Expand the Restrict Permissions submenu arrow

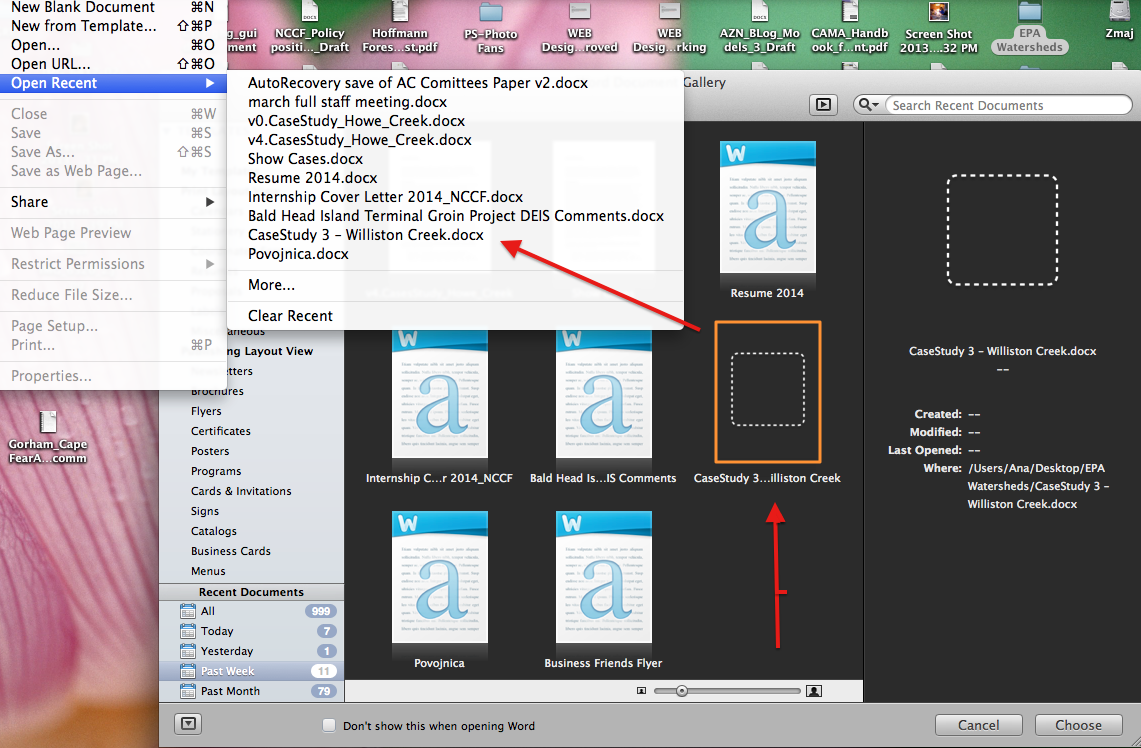pos(210,263)
